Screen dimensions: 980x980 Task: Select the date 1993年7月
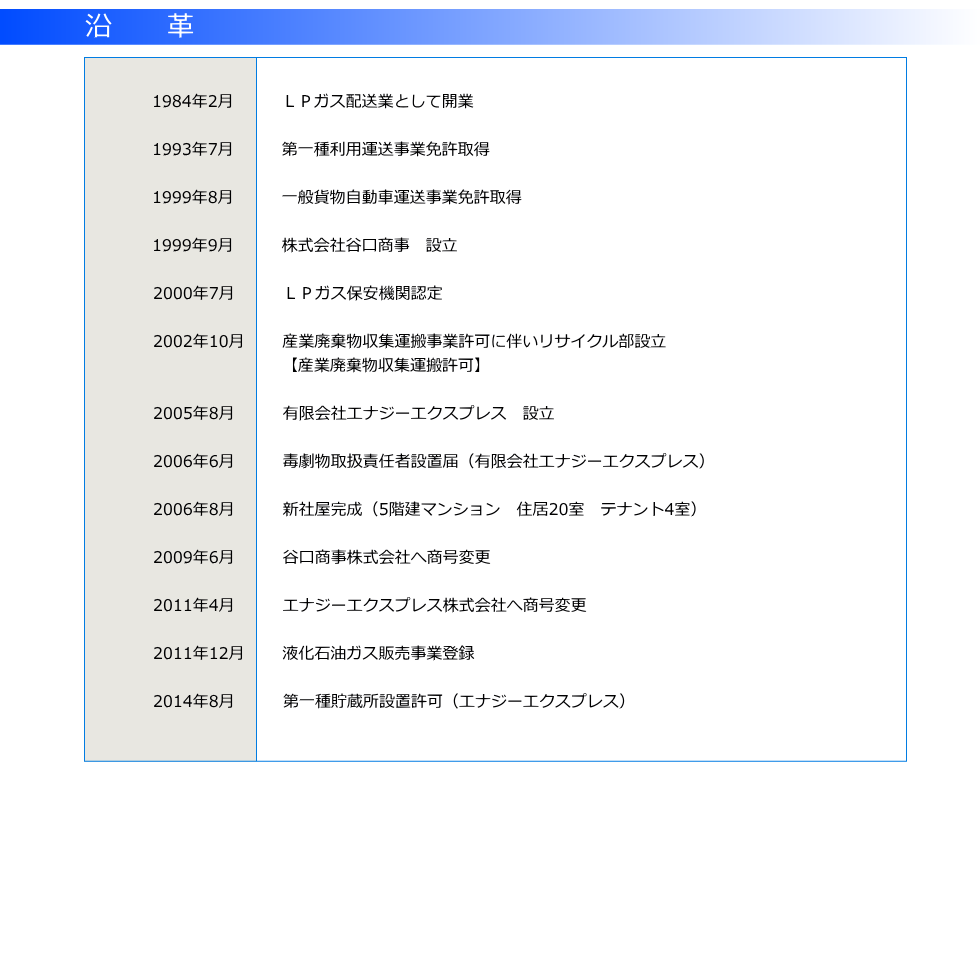[x=192, y=149]
